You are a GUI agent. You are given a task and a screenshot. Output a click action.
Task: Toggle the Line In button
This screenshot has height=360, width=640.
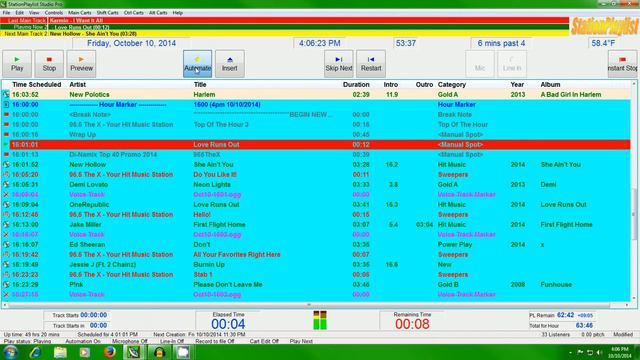point(512,64)
